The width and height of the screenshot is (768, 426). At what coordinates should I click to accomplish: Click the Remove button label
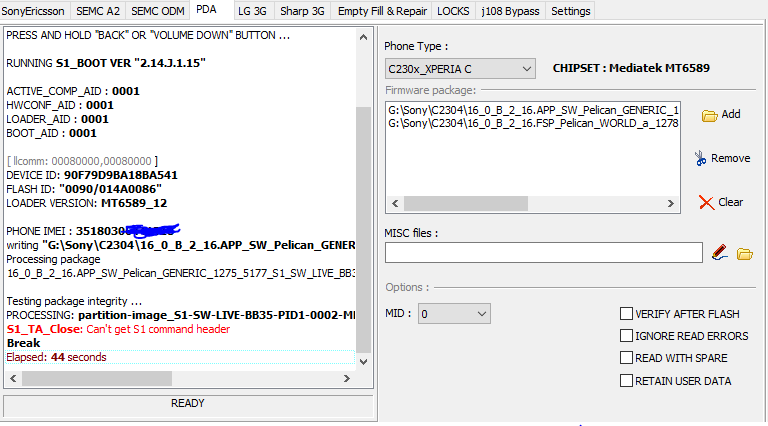[x=730, y=158]
